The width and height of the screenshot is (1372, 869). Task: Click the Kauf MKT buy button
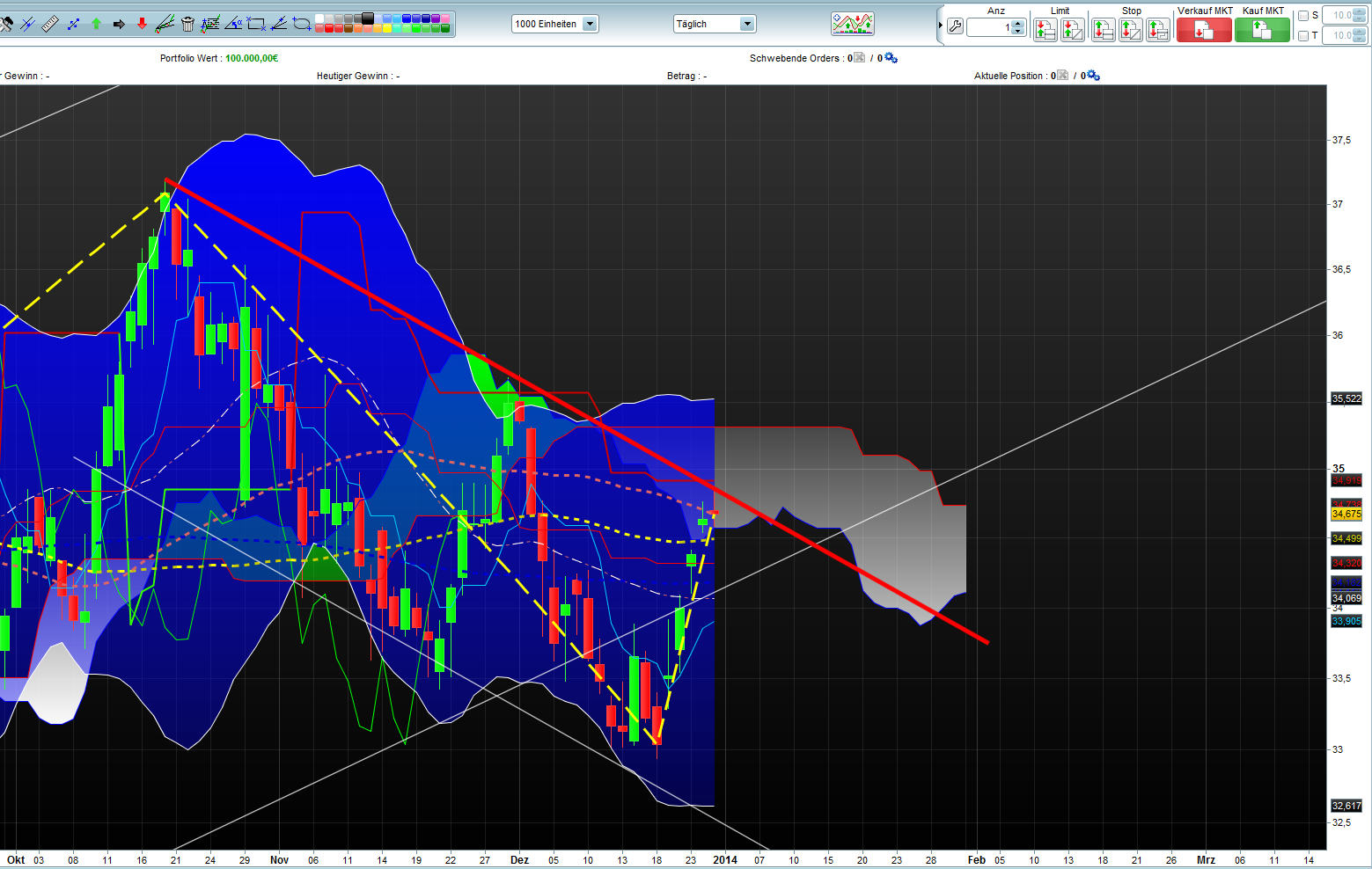click(1262, 30)
